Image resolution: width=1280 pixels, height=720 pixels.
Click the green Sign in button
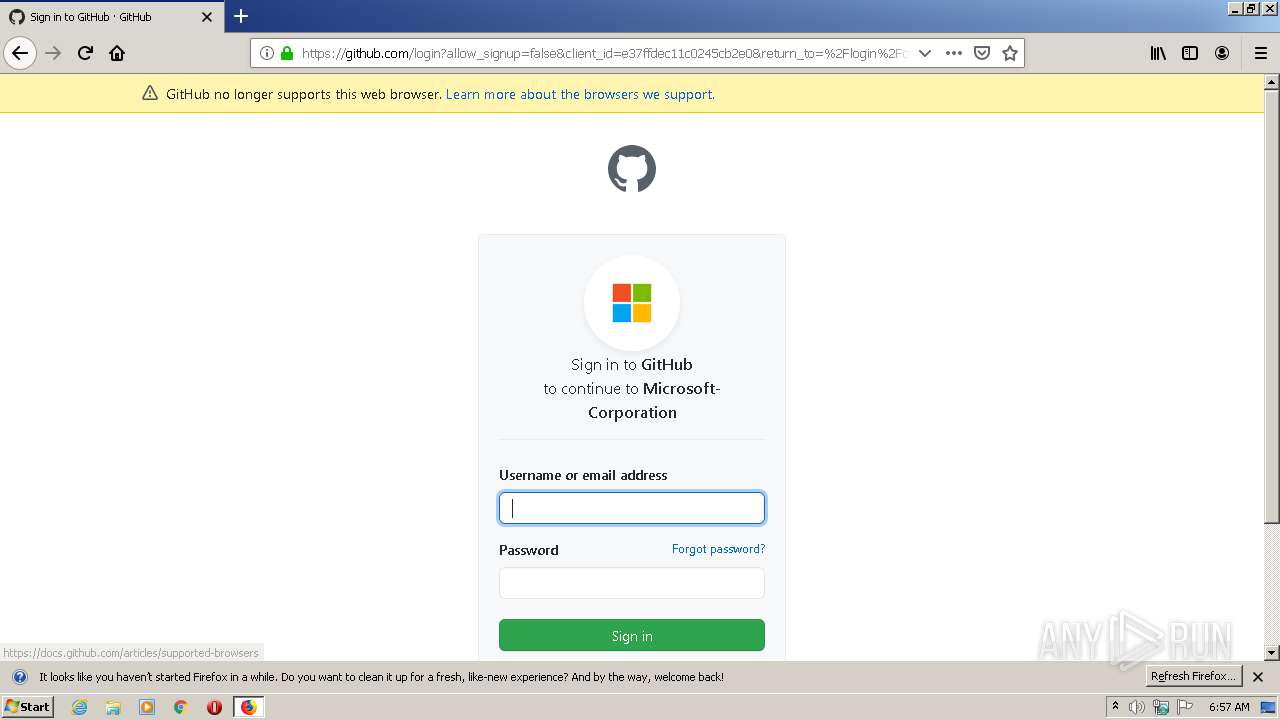pyautogui.click(x=632, y=636)
